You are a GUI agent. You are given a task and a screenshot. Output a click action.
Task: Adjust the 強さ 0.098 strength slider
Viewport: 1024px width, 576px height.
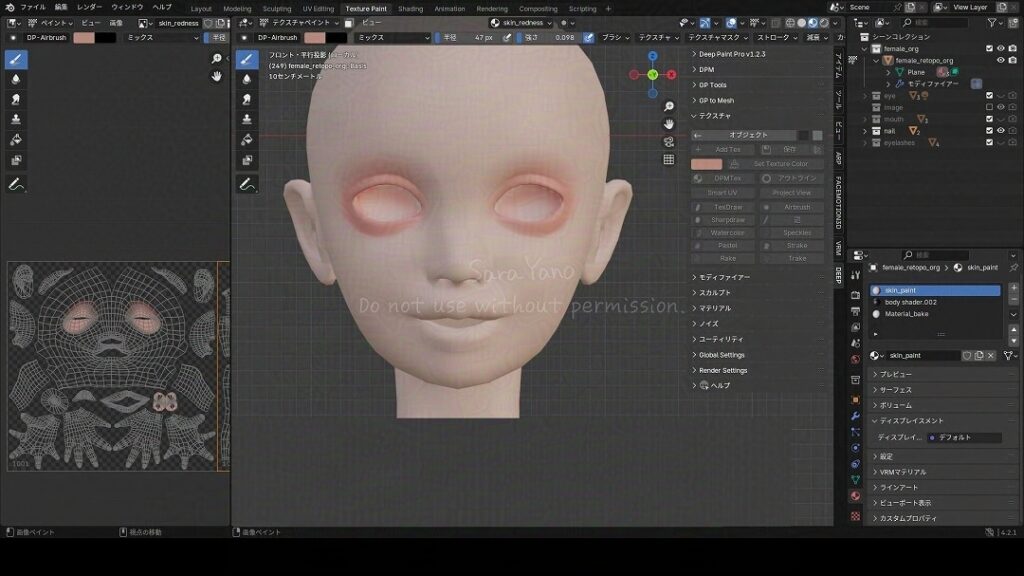[x=551, y=37]
